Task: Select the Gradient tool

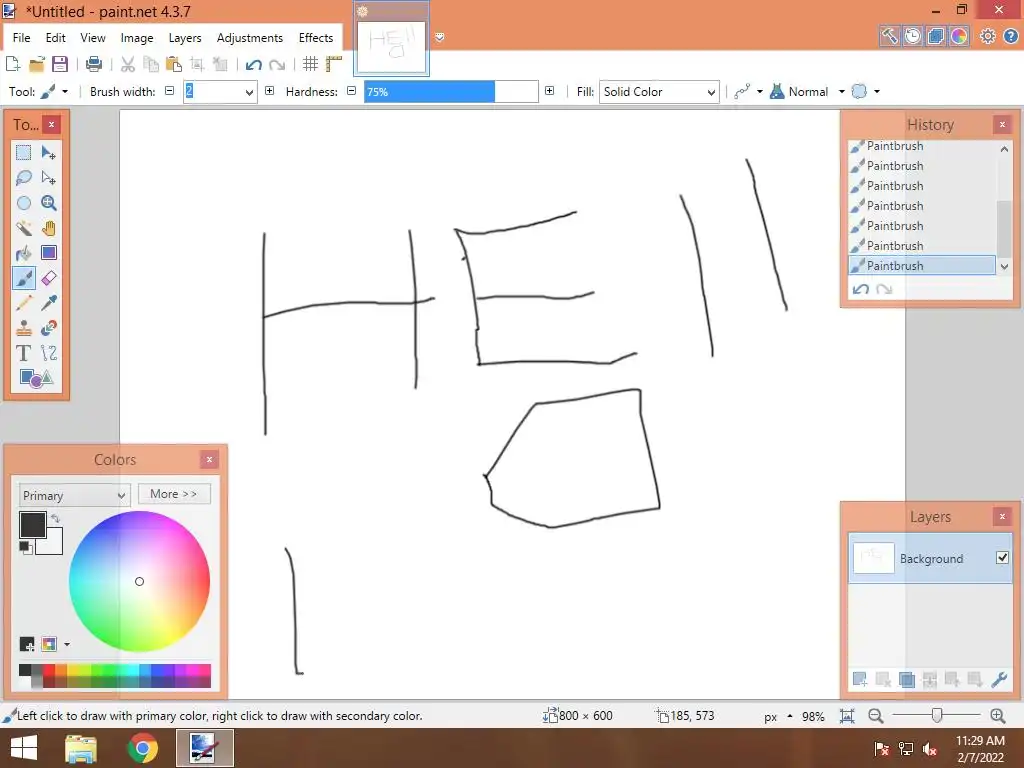Action: pyautogui.click(x=49, y=253)
